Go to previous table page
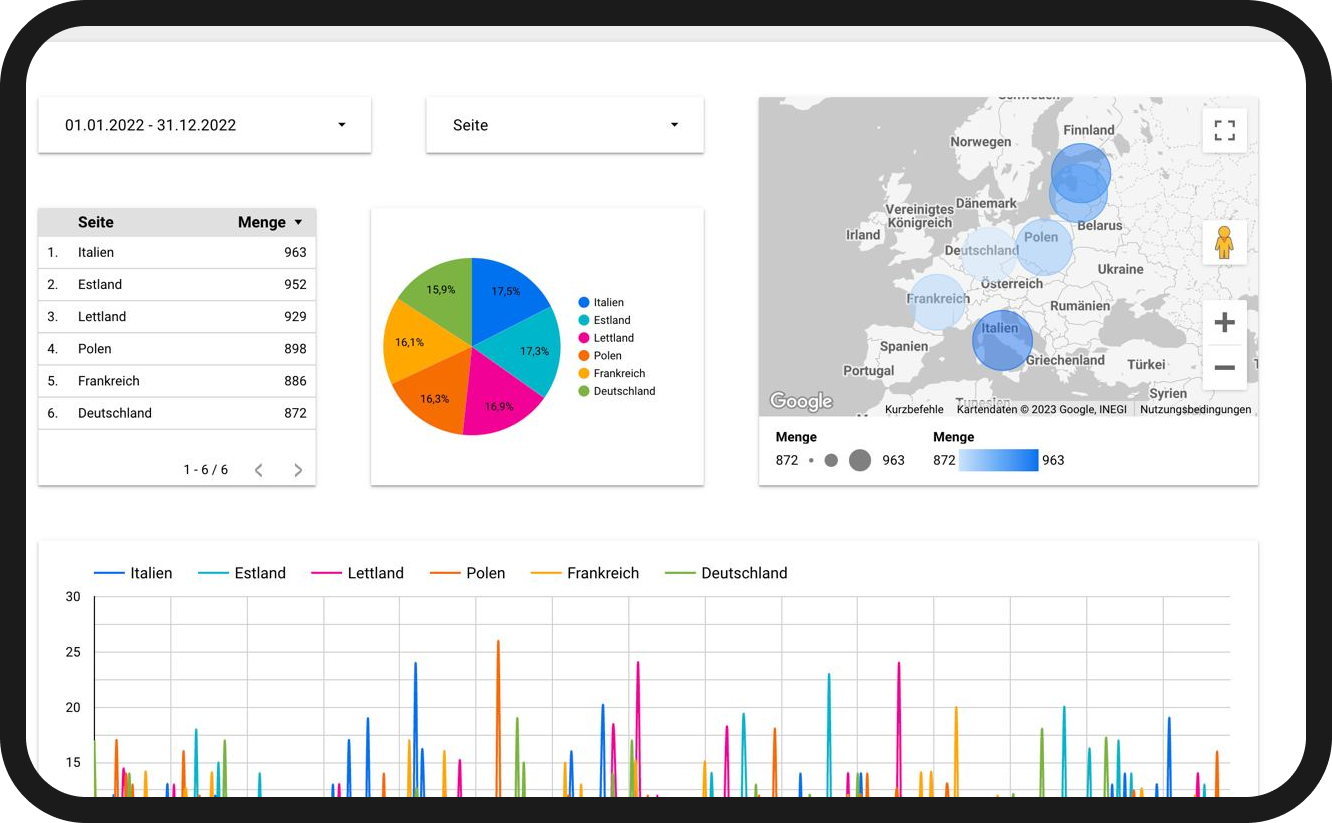This screenshot has width=1332, height=823. (259, 470)
